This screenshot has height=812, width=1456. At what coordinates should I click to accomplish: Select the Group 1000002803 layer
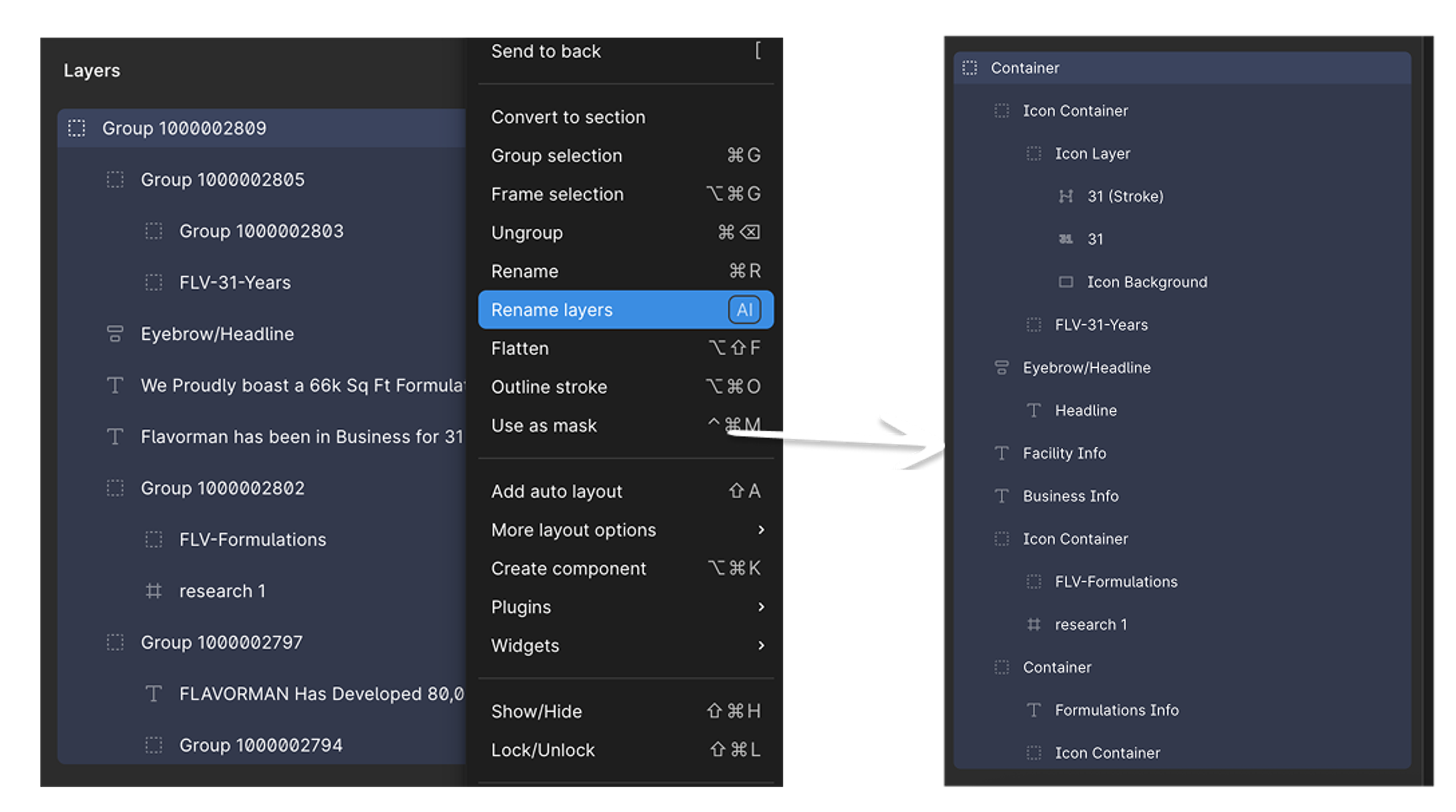[x=262, y=231]
